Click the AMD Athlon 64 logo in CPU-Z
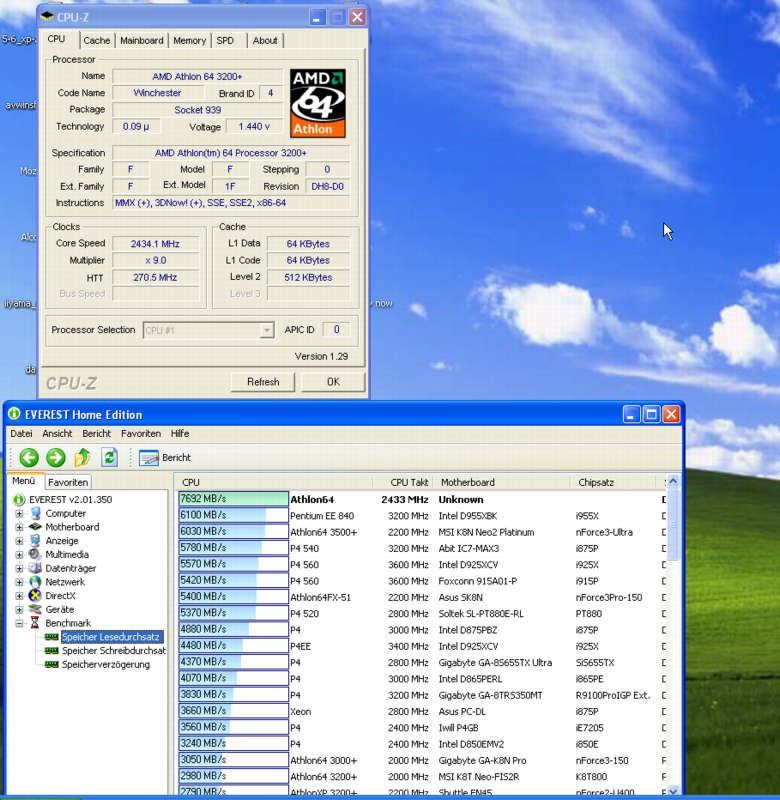This screenshot has width=780, height=800. (318, 104)
